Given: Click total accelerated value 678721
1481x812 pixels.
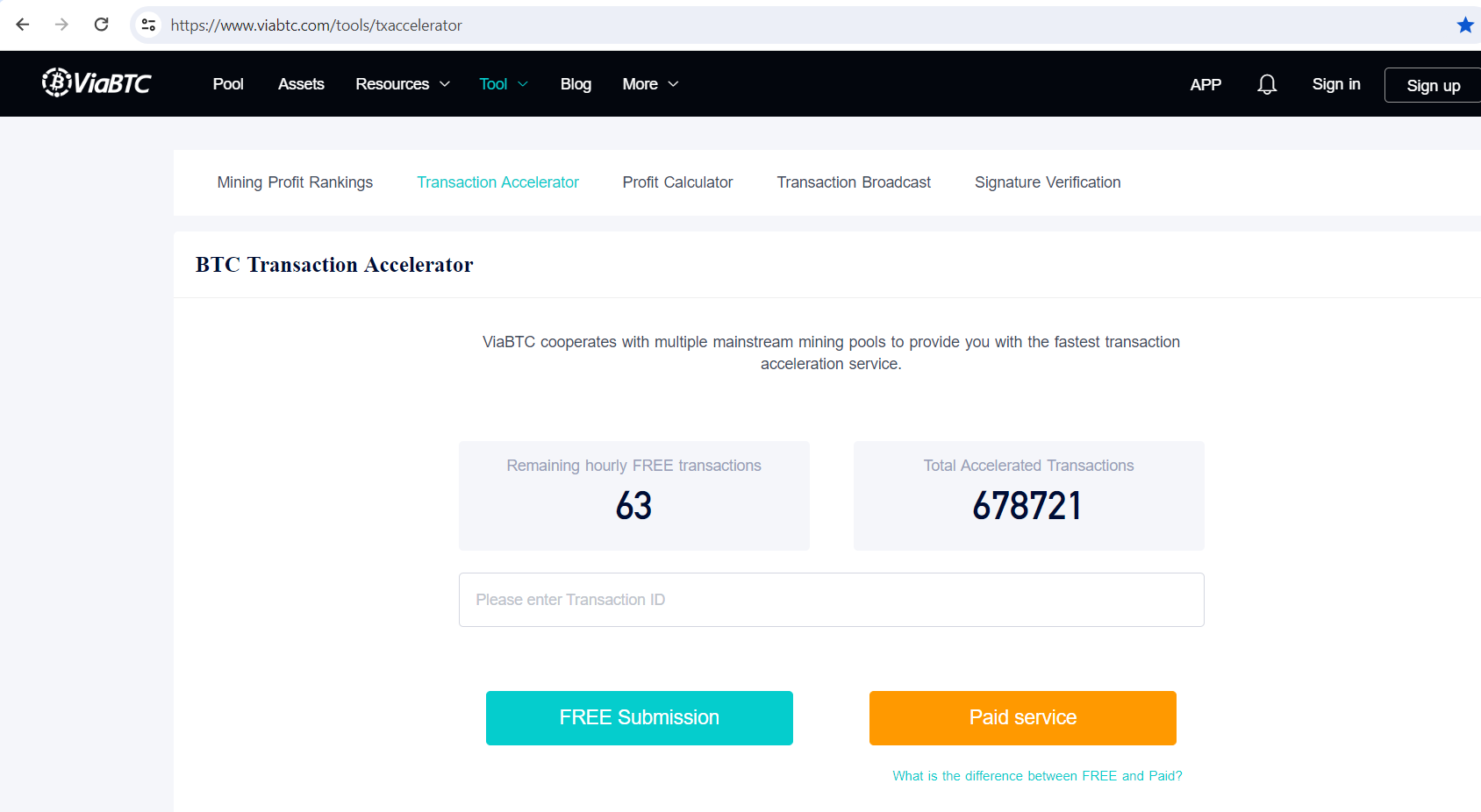Looking at the screenshot, I should (1027, 506).
